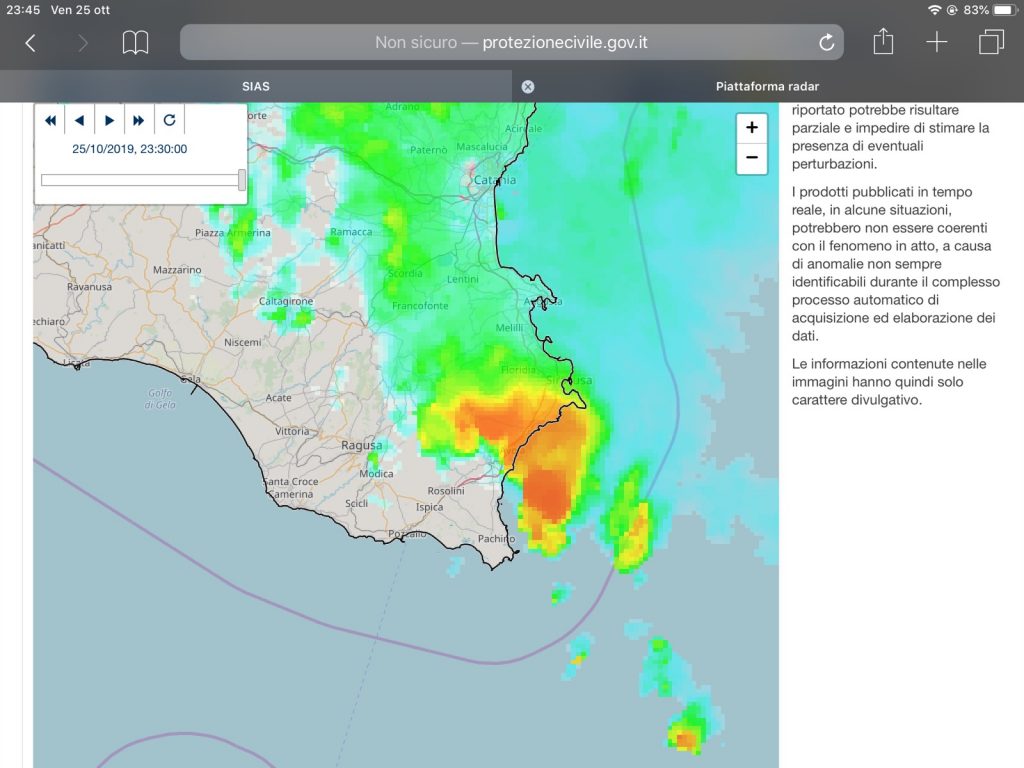Open the Share sheet icon

(x=882, y=42)
